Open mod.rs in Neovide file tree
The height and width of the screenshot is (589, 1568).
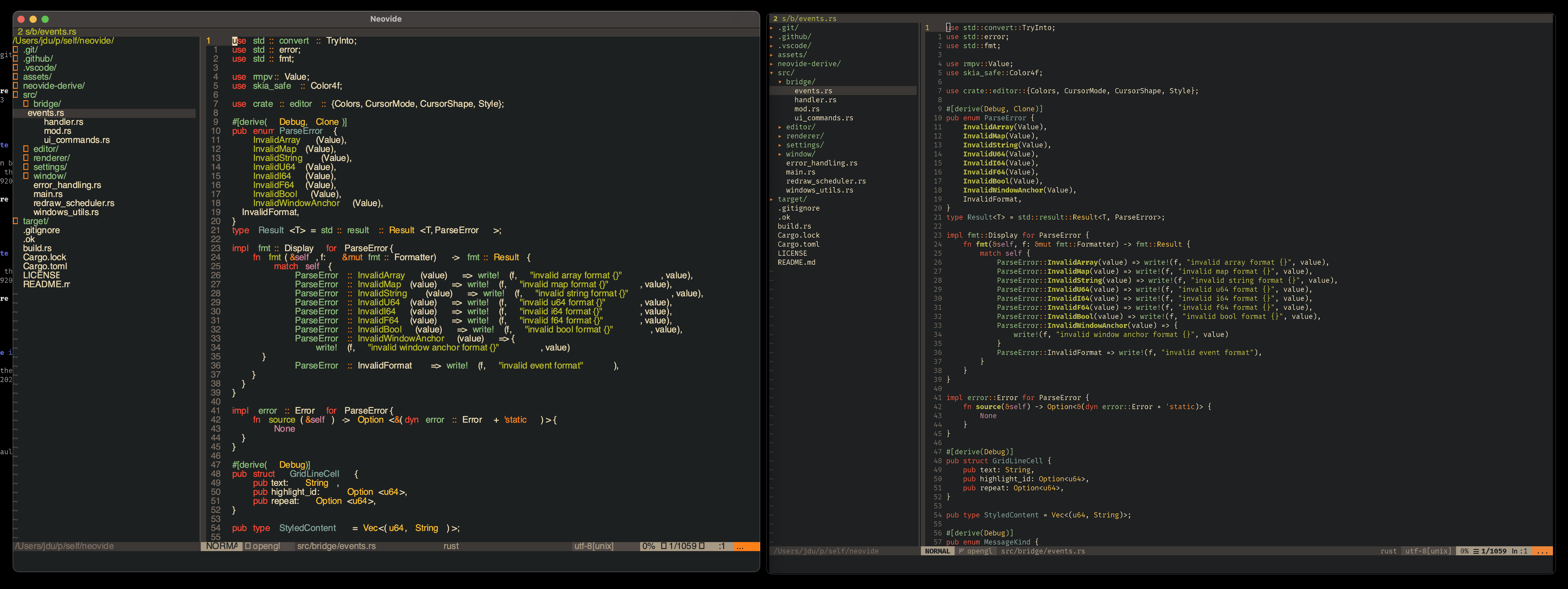point(57,131)
